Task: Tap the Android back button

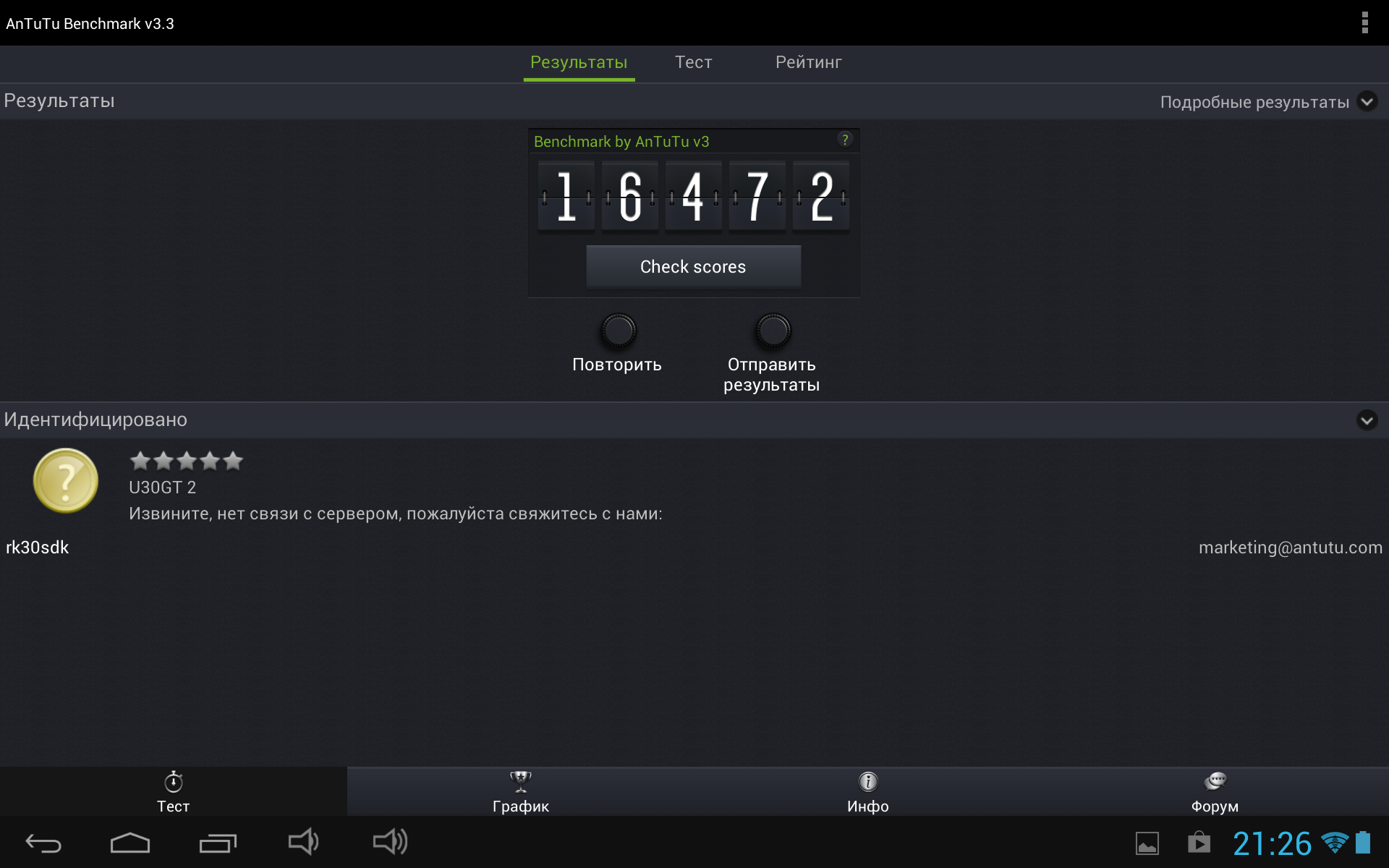Action: pyautogui.click(x=43, y=843)
